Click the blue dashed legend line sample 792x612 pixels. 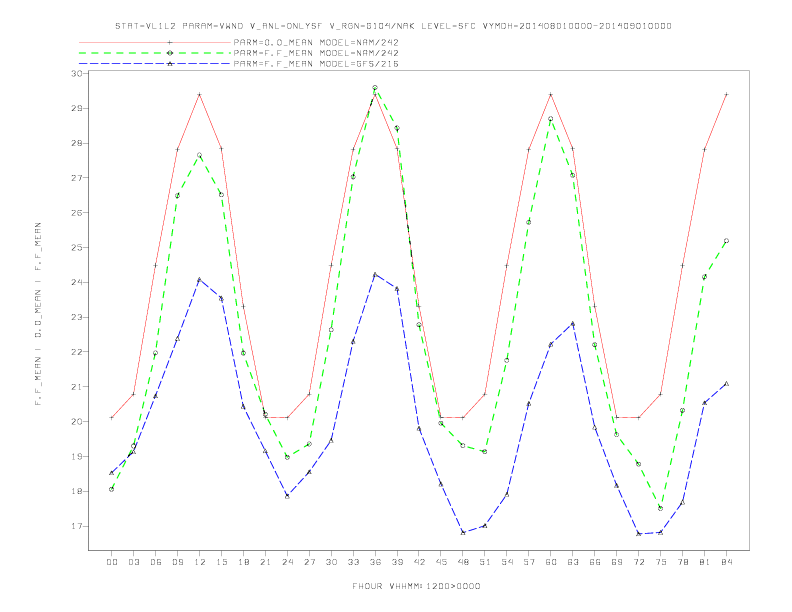[155, 64]
